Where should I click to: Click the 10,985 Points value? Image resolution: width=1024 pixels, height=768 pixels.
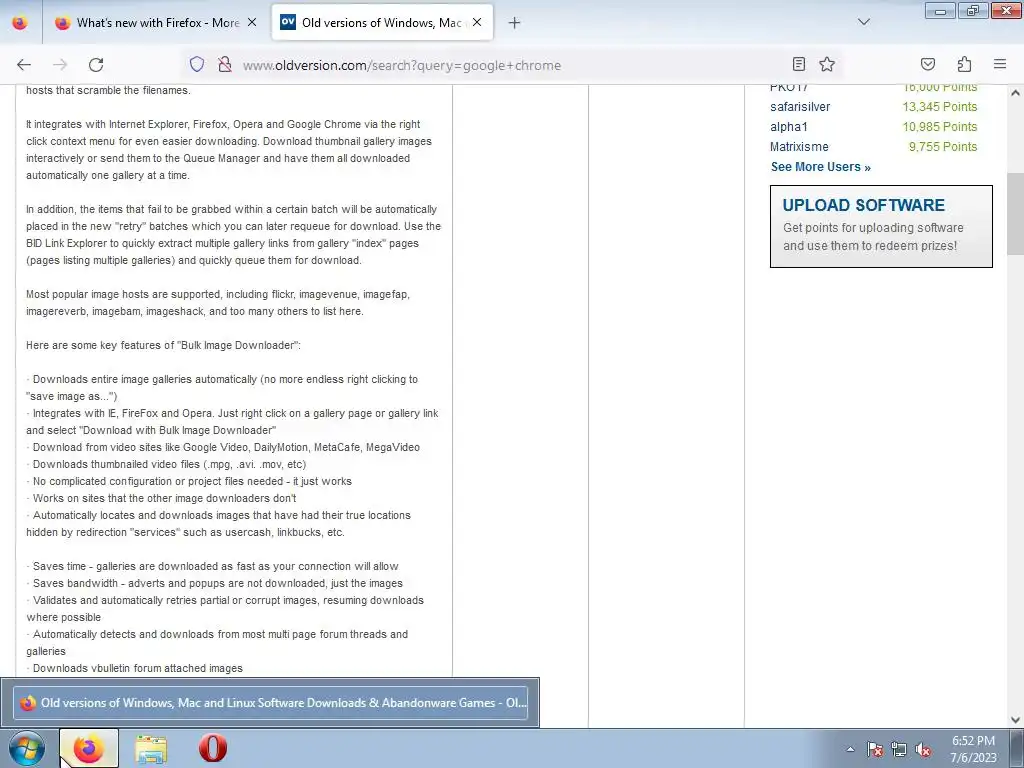(x=940, y=127)
